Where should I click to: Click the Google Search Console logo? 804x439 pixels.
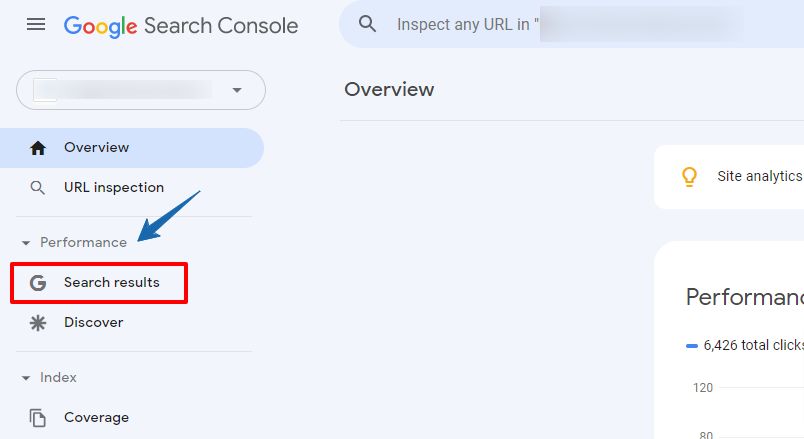point(181,26)
